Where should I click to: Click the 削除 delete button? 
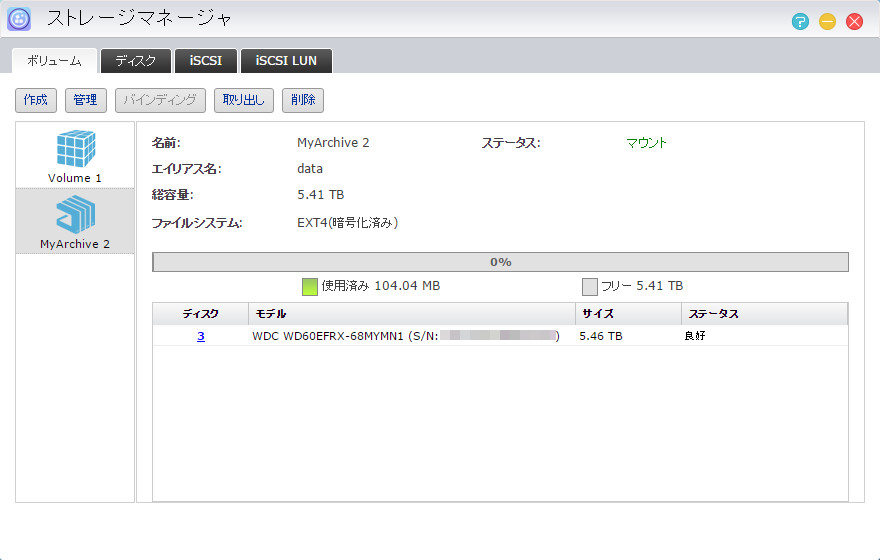(x=303, y=100)
